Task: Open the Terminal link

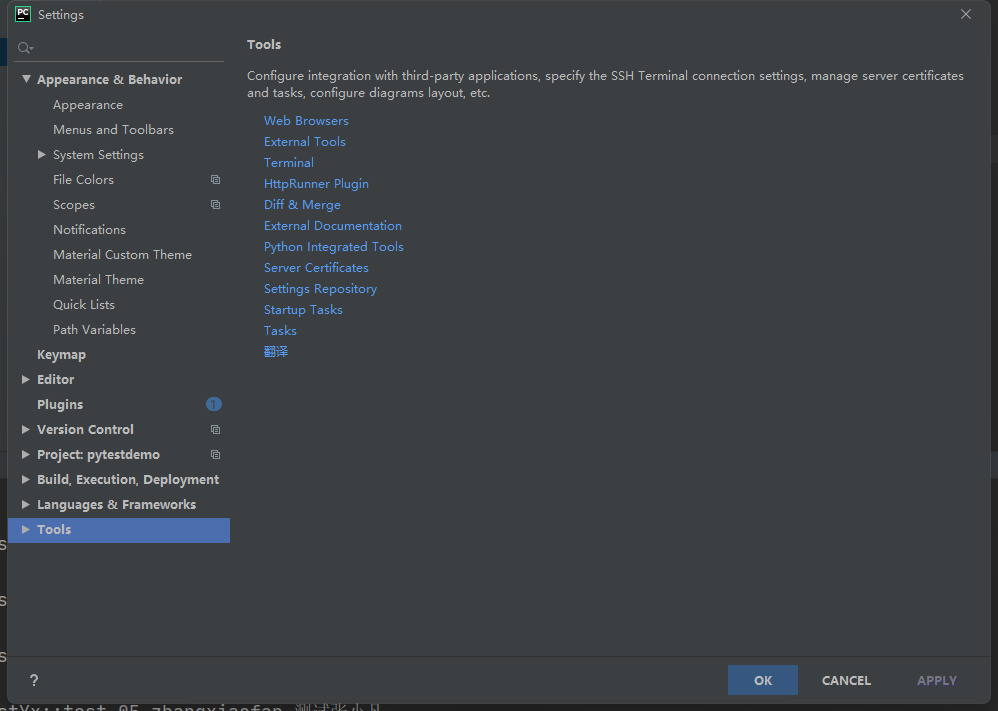Action: (x=289, y=163)
